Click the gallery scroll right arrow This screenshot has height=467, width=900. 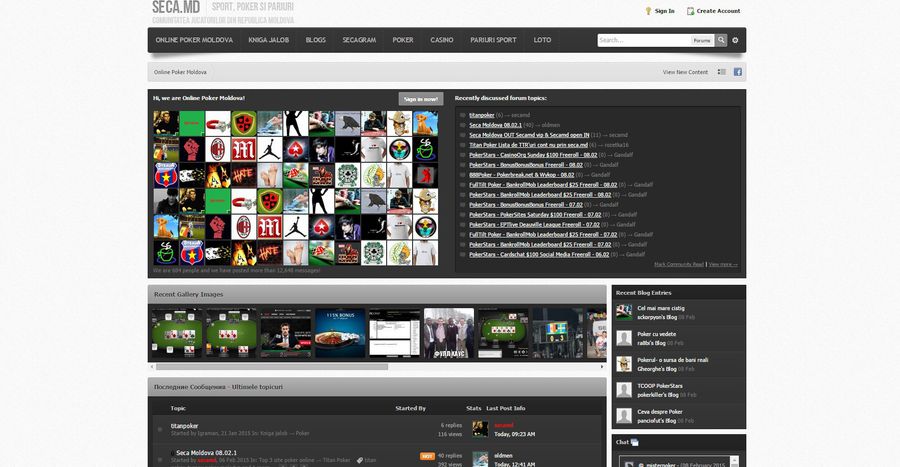[602, 367]
